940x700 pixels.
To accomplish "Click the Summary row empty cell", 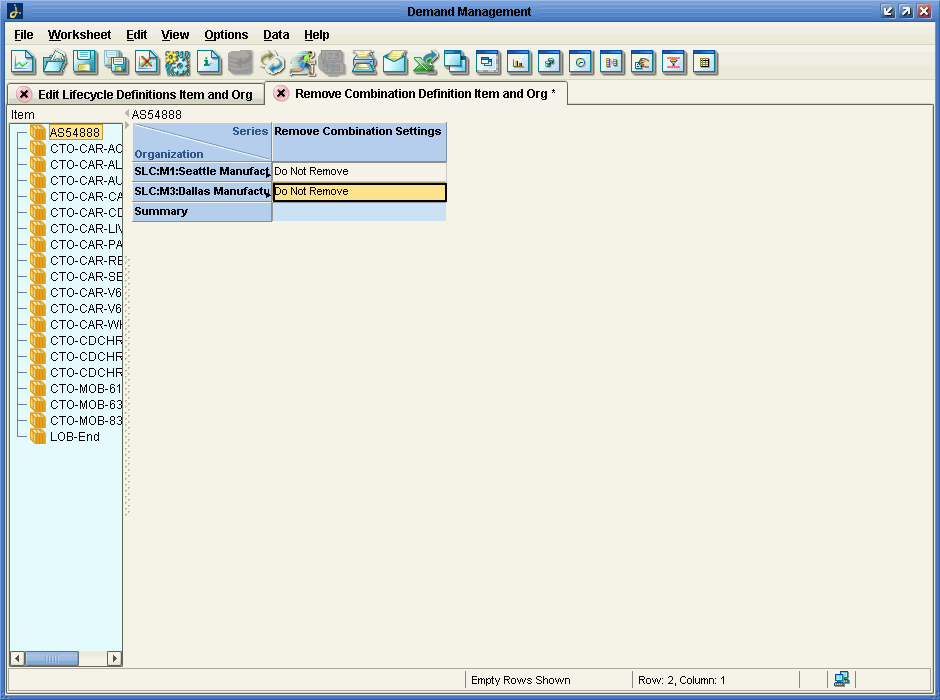I will click(x=359, y=212).
